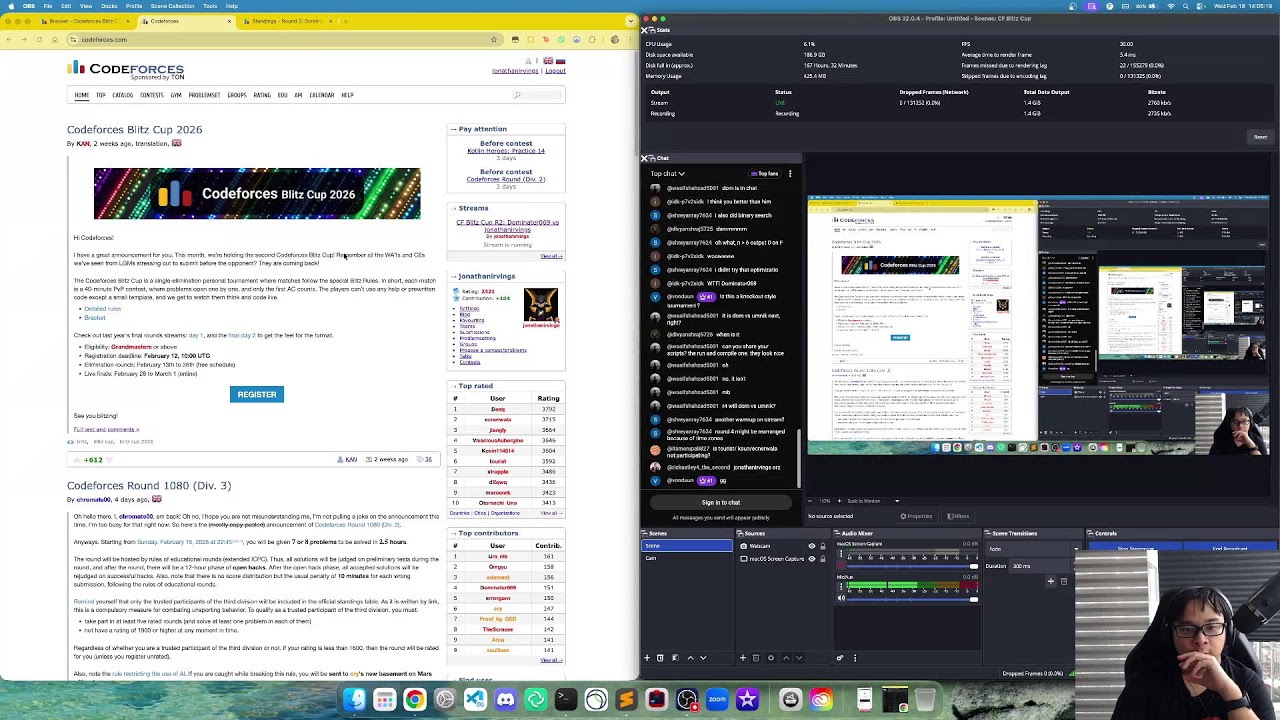This screenshot has width=1280, height=720.
Task: Open source Filters button in OBS
Action: click(958, 517)
